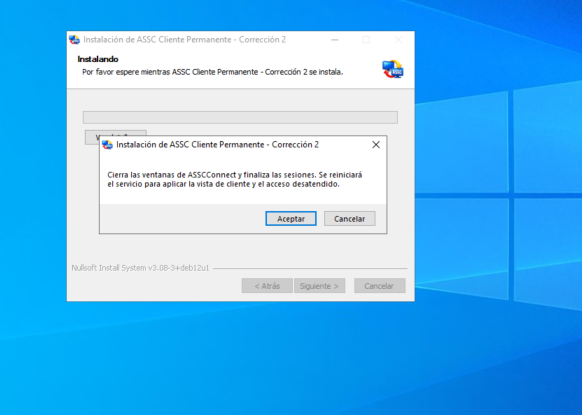The image size is (582, 415).
Task: Minimize the main installer window
Action: [x=335, y=40]
